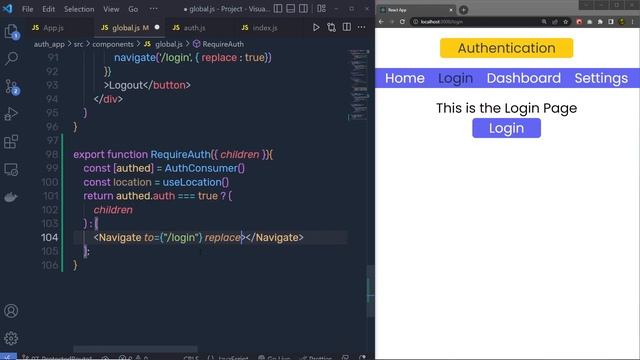Open the Remote Explorer view

pos(11,169)
